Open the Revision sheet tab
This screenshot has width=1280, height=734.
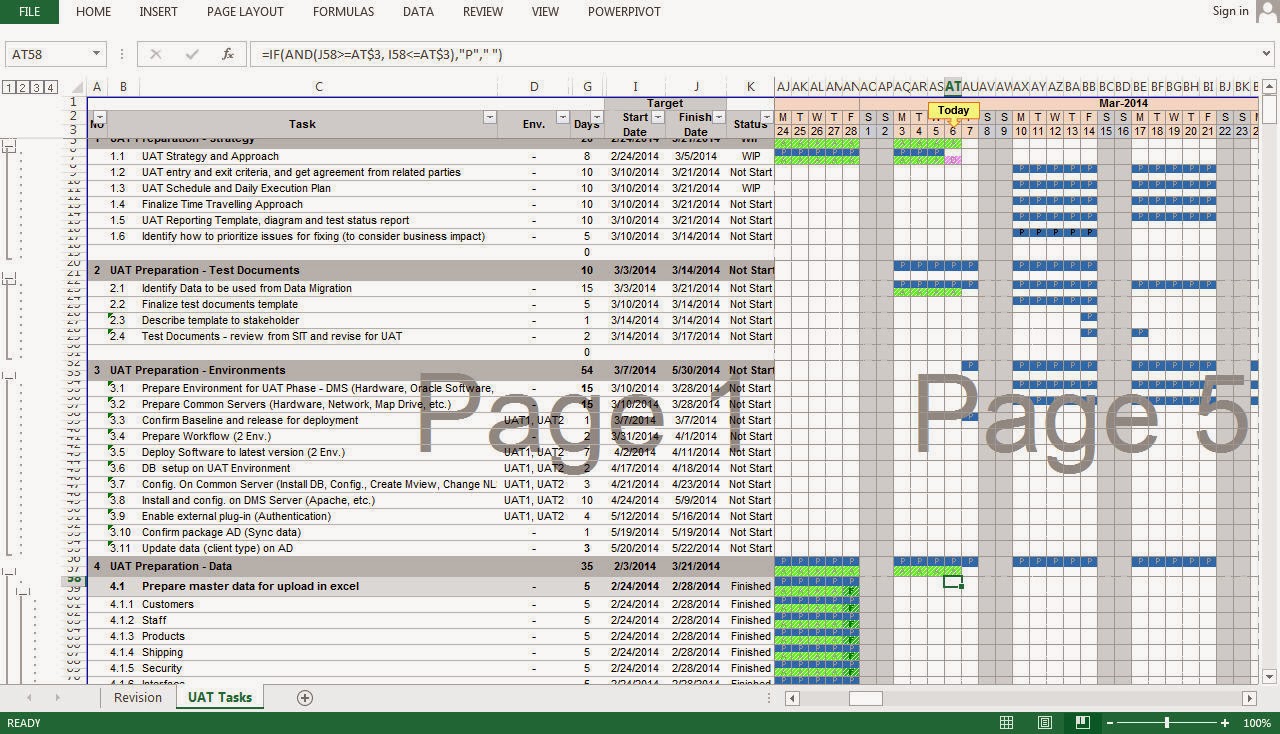[x=138, y=697]
